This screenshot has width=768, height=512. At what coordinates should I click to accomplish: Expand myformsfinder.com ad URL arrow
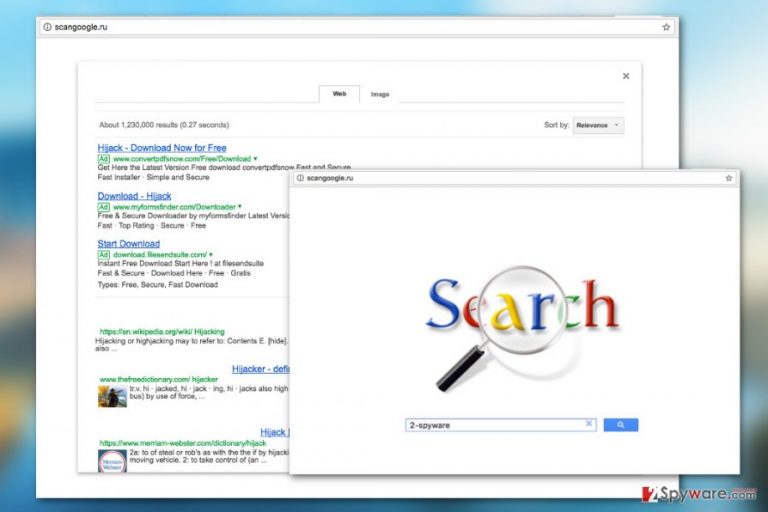click(x=240, y=207)
